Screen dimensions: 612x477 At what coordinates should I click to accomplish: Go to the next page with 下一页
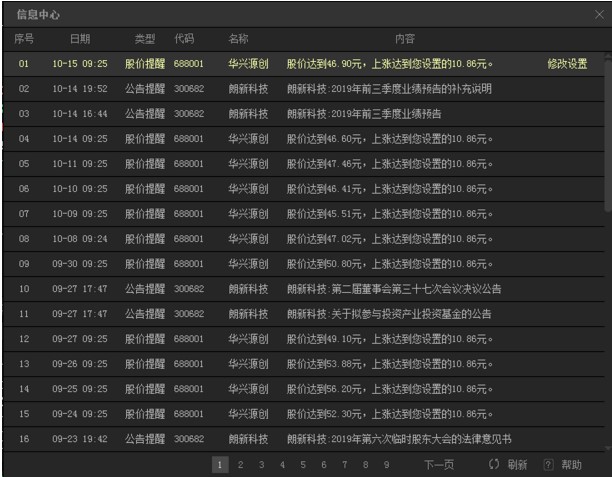(439, 465)
